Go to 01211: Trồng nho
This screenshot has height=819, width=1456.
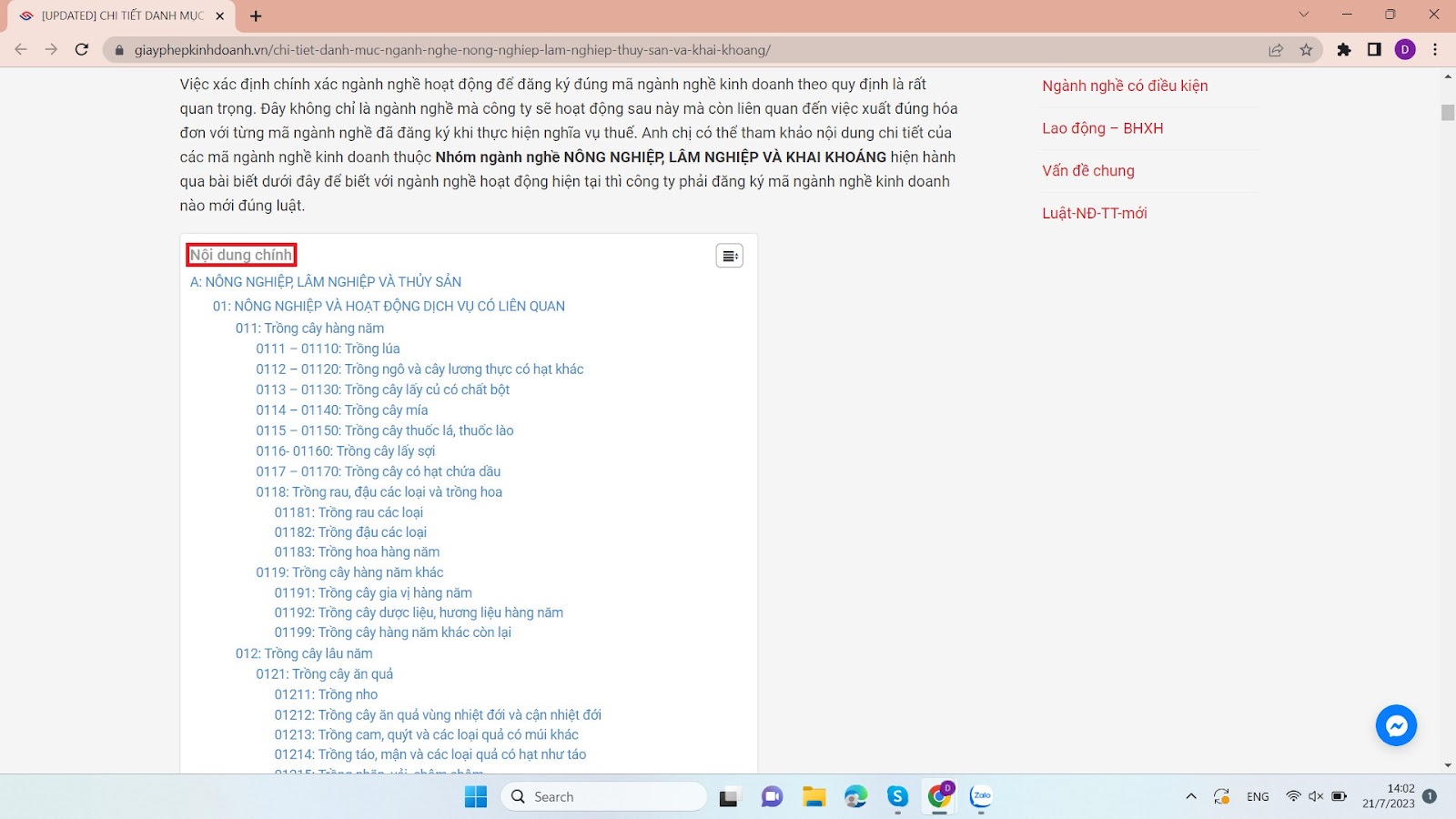pyautogui.click(x=326, y=694)
